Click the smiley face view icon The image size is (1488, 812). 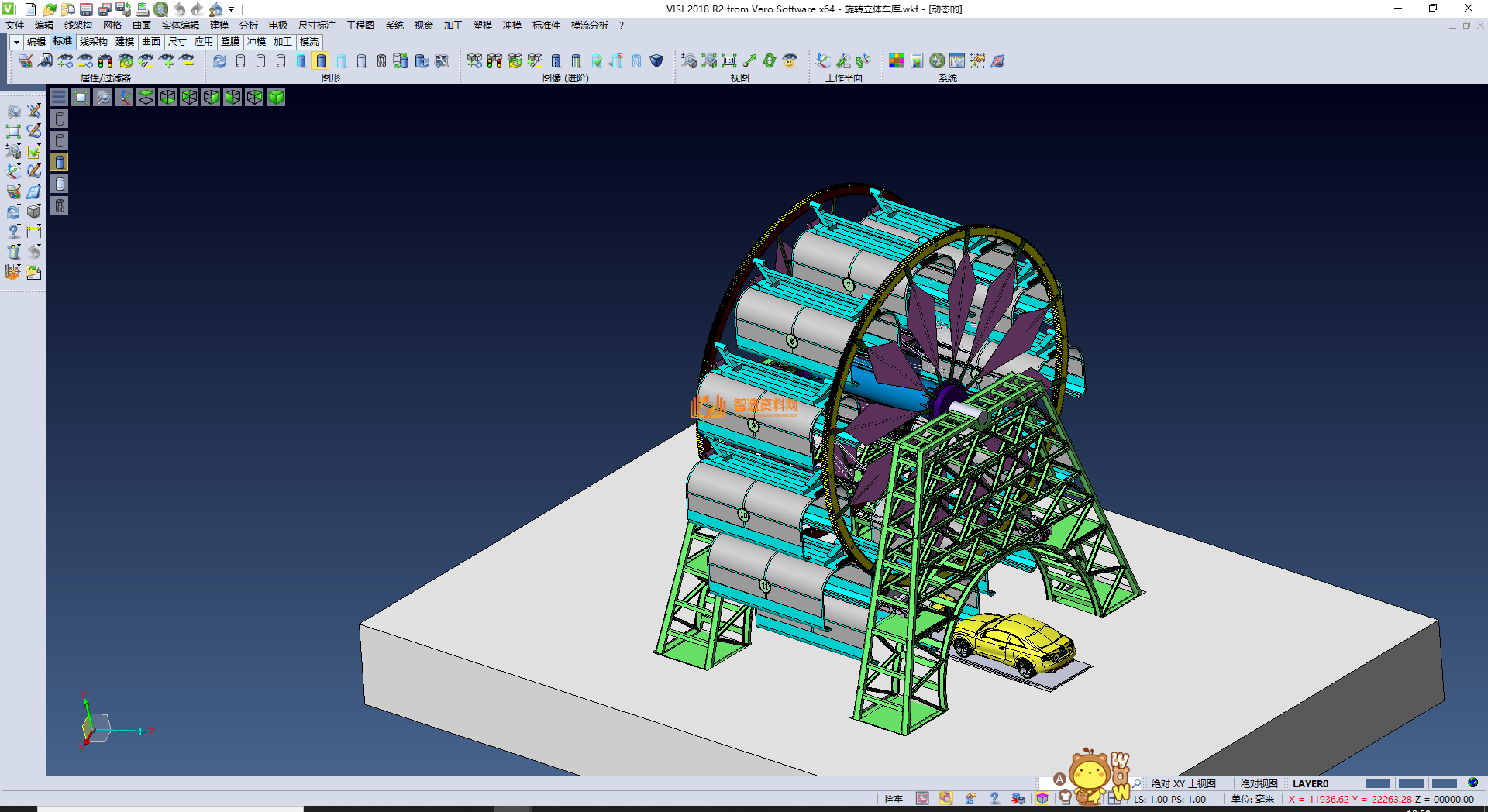790,61
